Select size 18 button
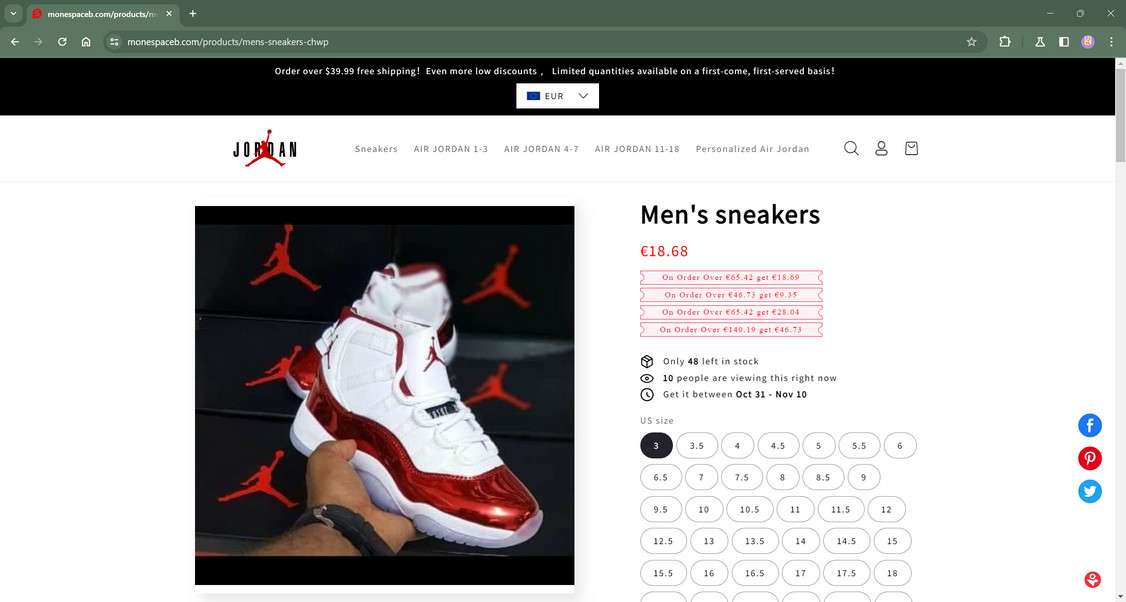 (x=892, y=573)
